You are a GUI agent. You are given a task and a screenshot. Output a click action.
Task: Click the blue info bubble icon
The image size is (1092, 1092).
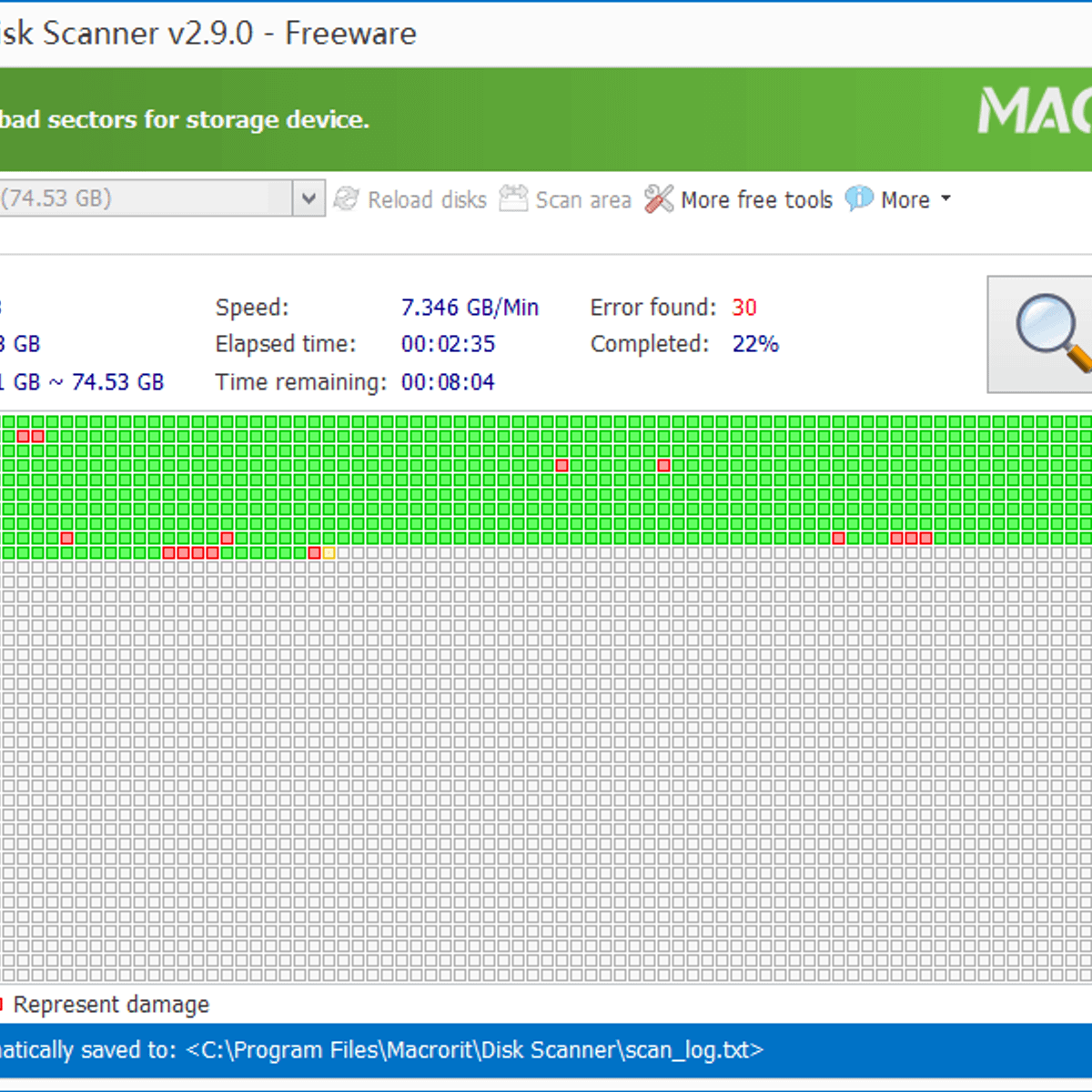coord(858,198)
